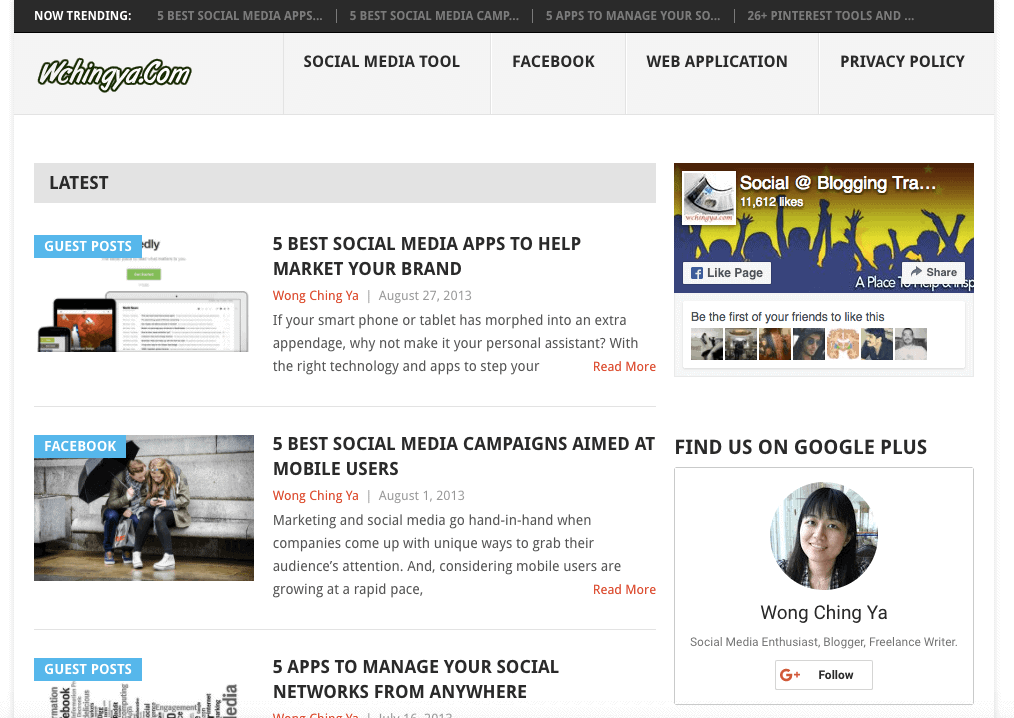Image resolution: width=1014 pixels, height=718 pixels.
Task: Click the Wchingya.Com site logo
Action: [x=114, y=74]
